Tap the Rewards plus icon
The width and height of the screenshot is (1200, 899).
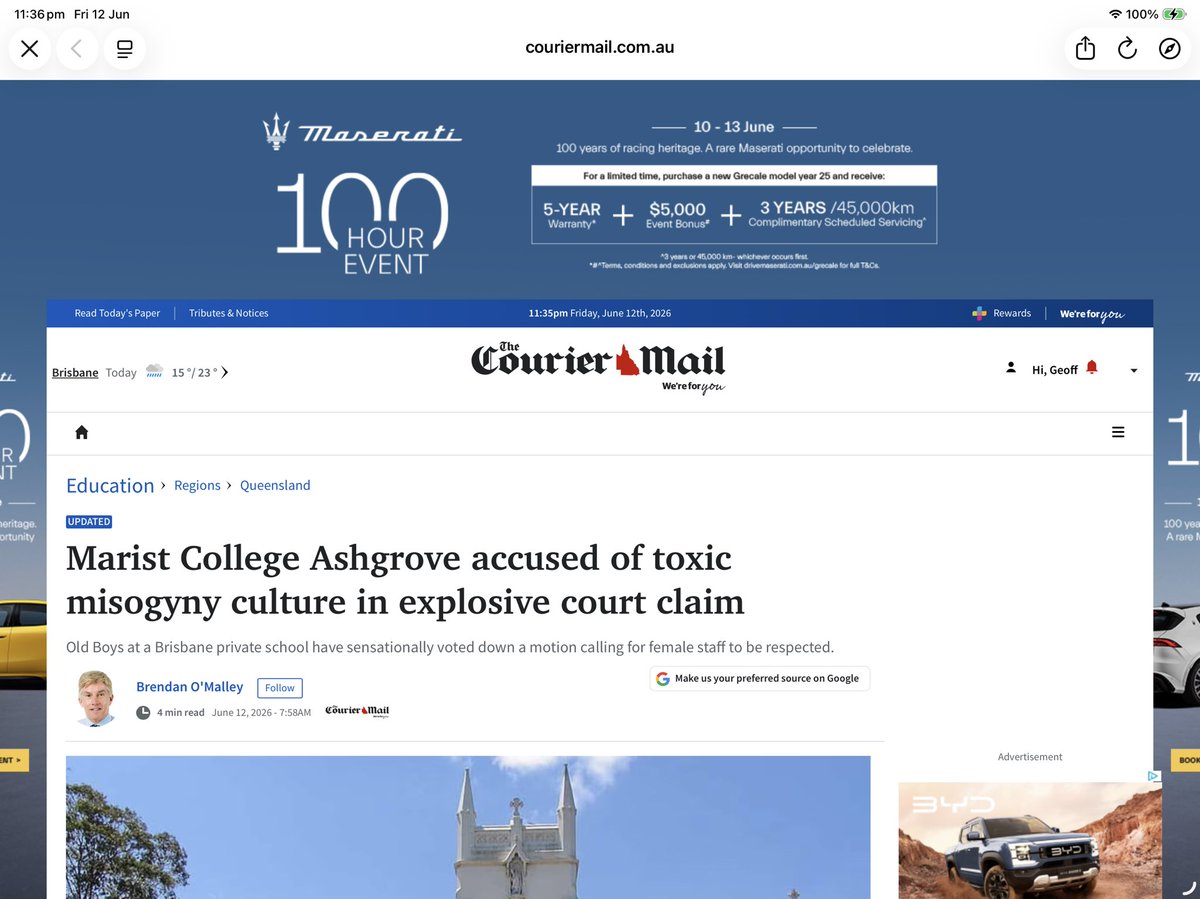[979, 313]
